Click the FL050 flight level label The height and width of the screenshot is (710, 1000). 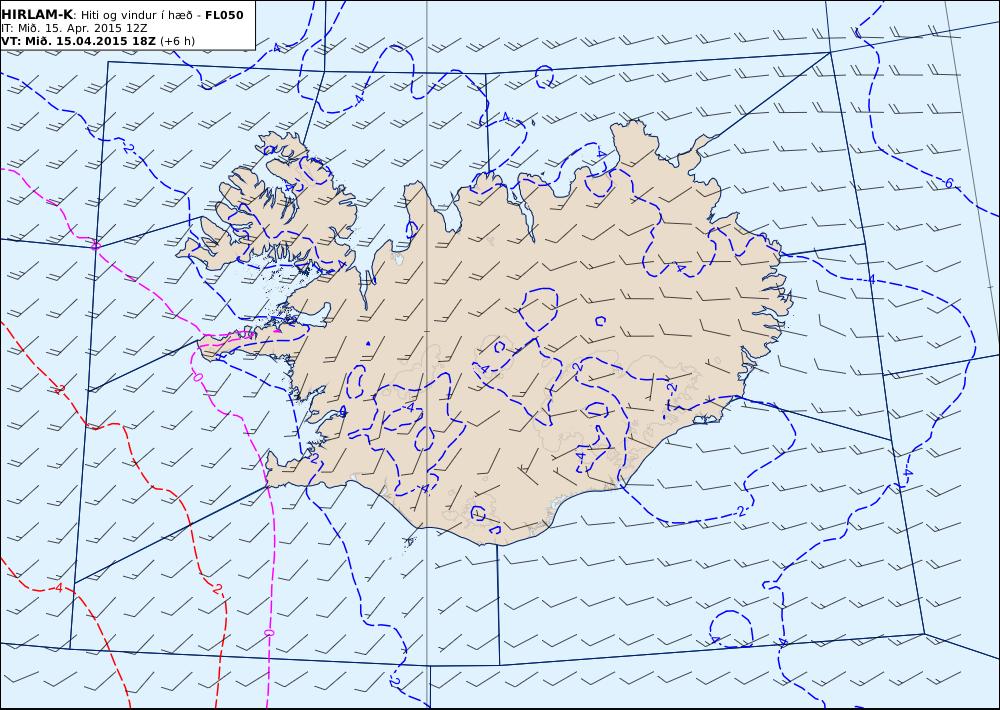(x=224, y=15)
